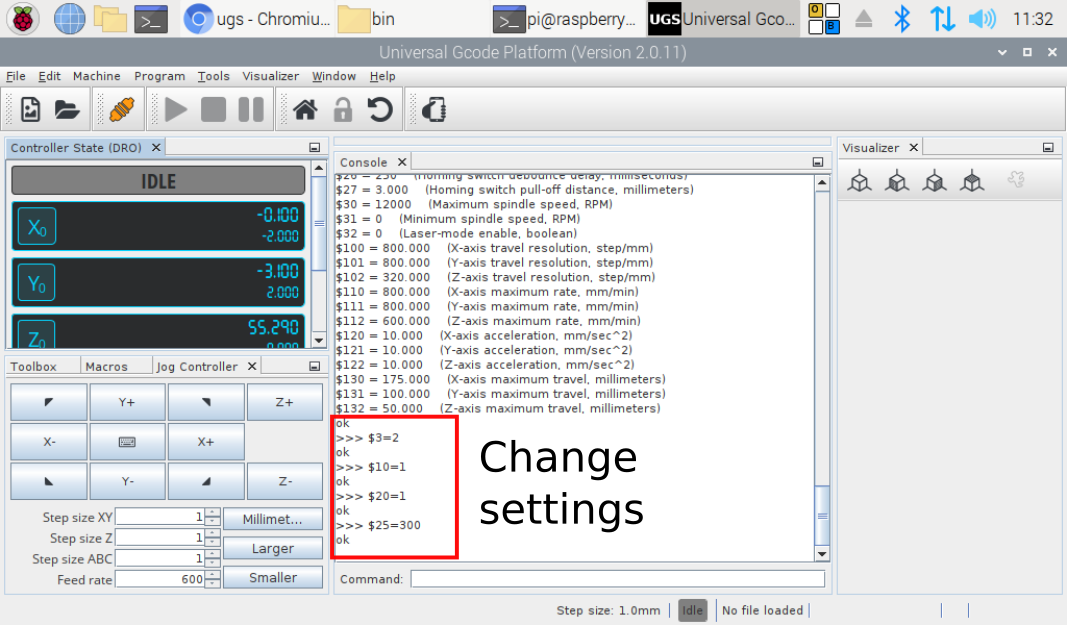Jog diagonally down-right with arrow button
The image size is (1067, 625).
[206, 481]
